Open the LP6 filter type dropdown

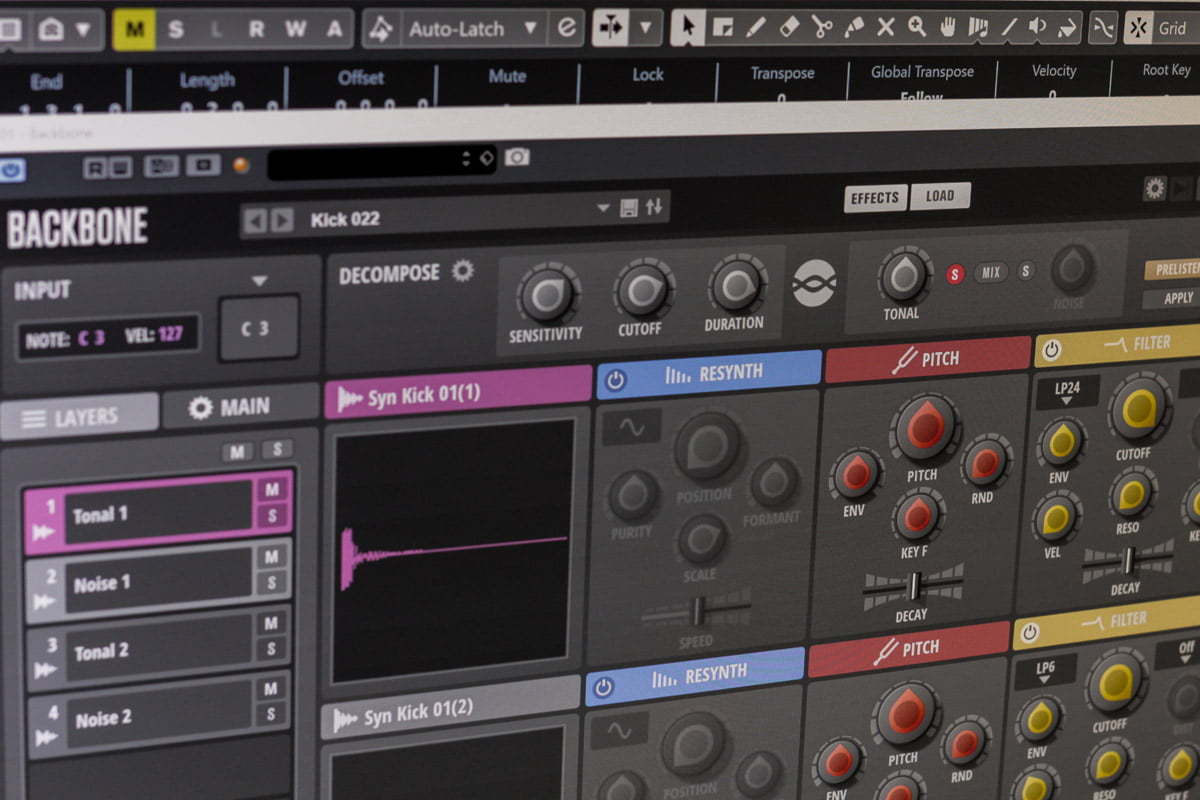[x=1043, y=672]
